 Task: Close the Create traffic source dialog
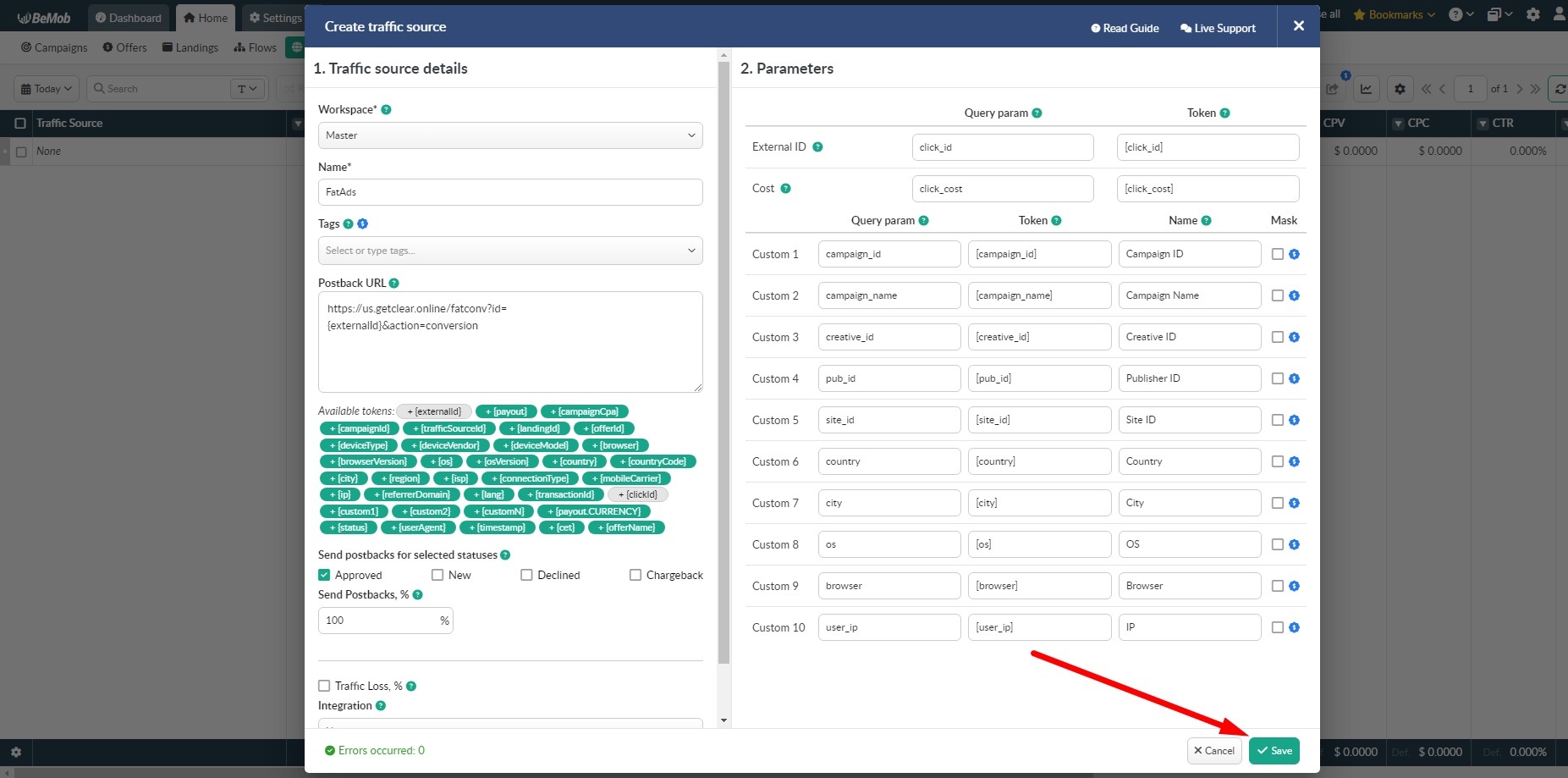tap(1299, 26)
